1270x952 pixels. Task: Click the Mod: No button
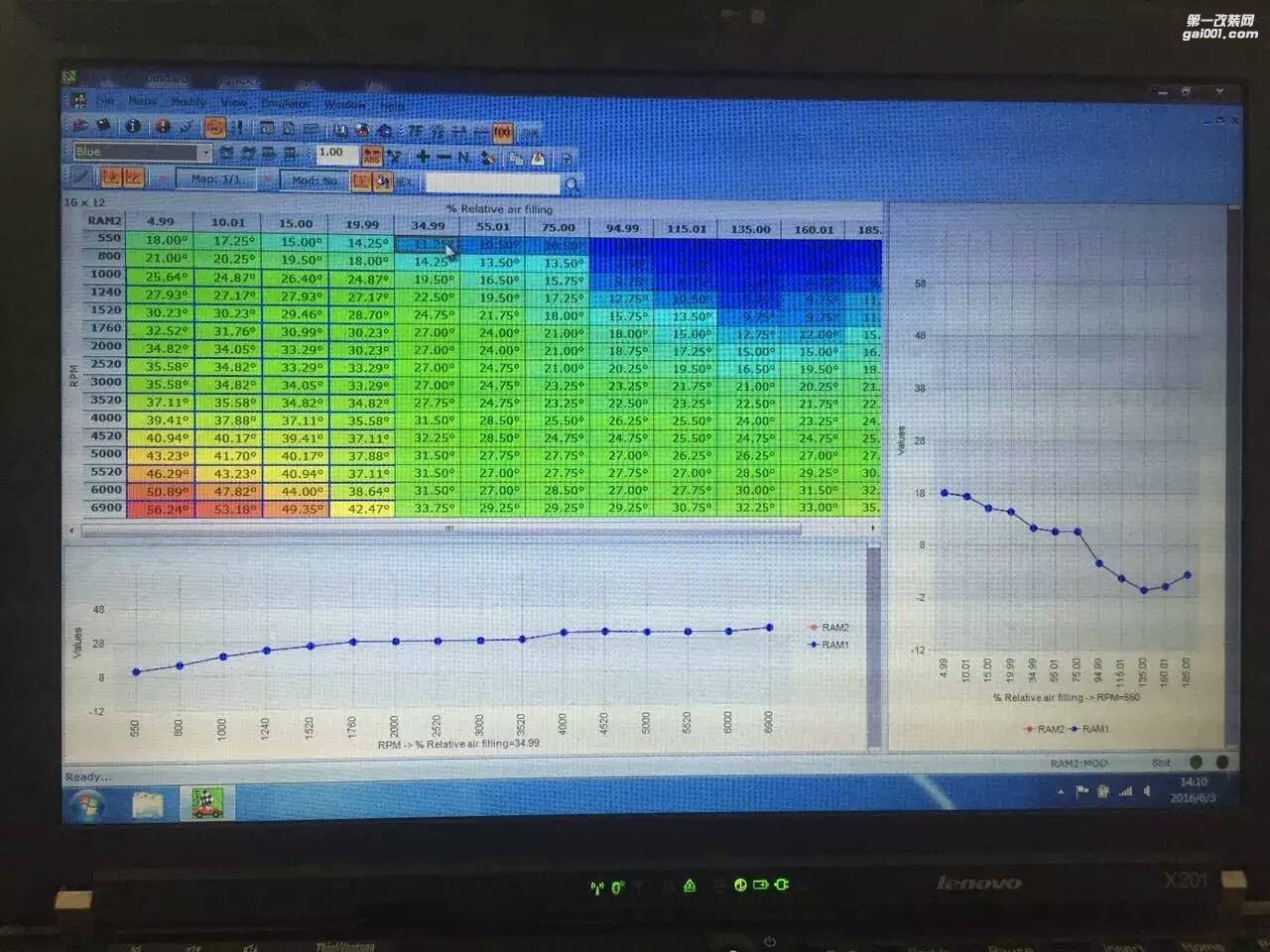coord(314,180)
